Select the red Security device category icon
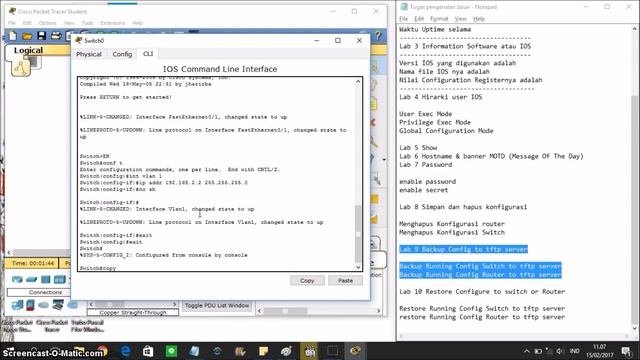 30,305
